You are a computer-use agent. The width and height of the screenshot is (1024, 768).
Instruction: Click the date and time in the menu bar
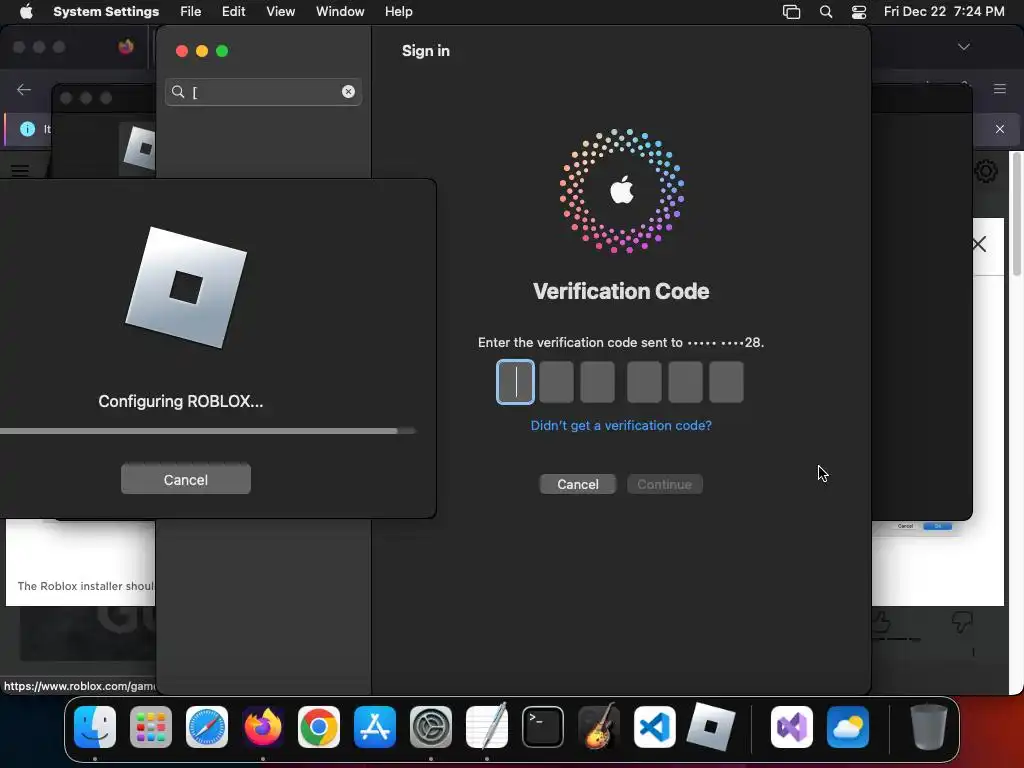944,12
